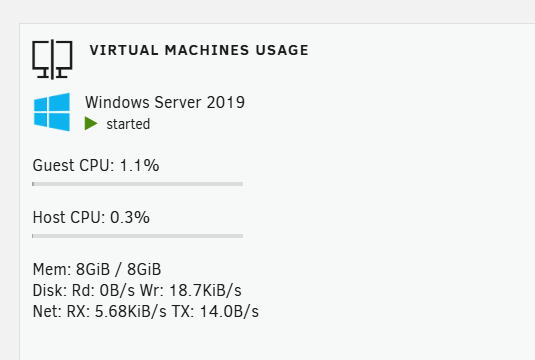Screen dimensions: 535x360
Task: Click the Mem 8GiB / 8GiB line
Action: [x=97, y=269]
